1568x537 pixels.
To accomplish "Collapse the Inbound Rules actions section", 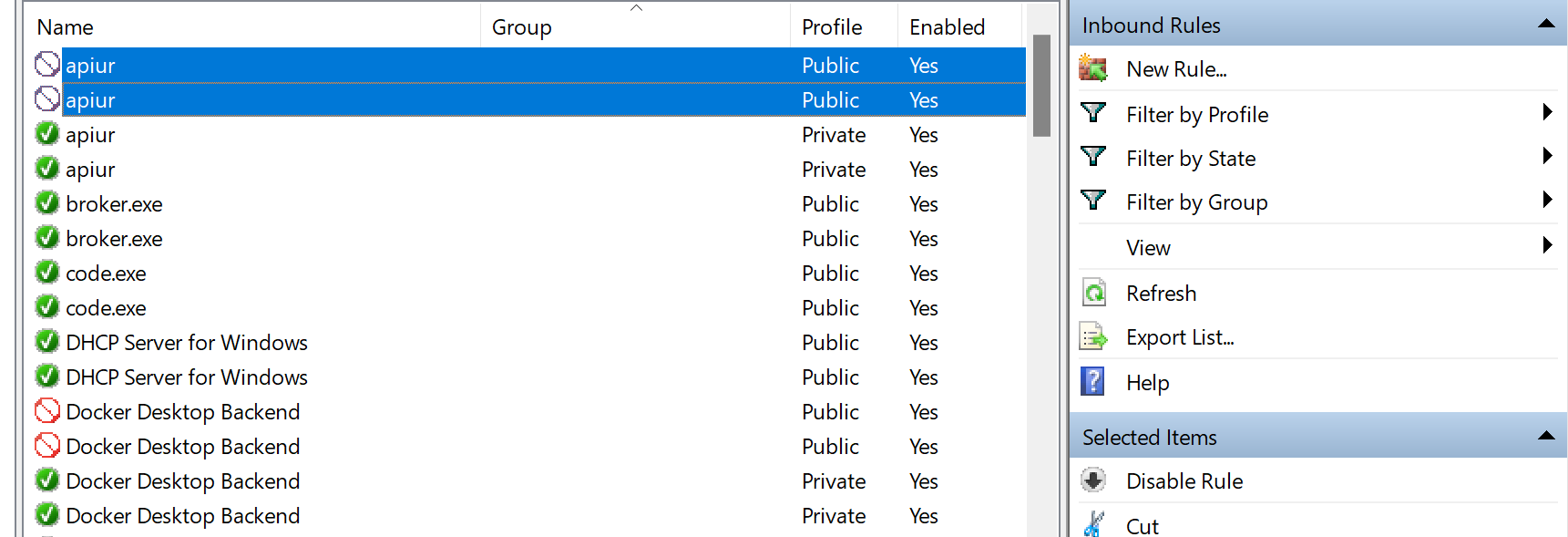I will point(1545,25).
